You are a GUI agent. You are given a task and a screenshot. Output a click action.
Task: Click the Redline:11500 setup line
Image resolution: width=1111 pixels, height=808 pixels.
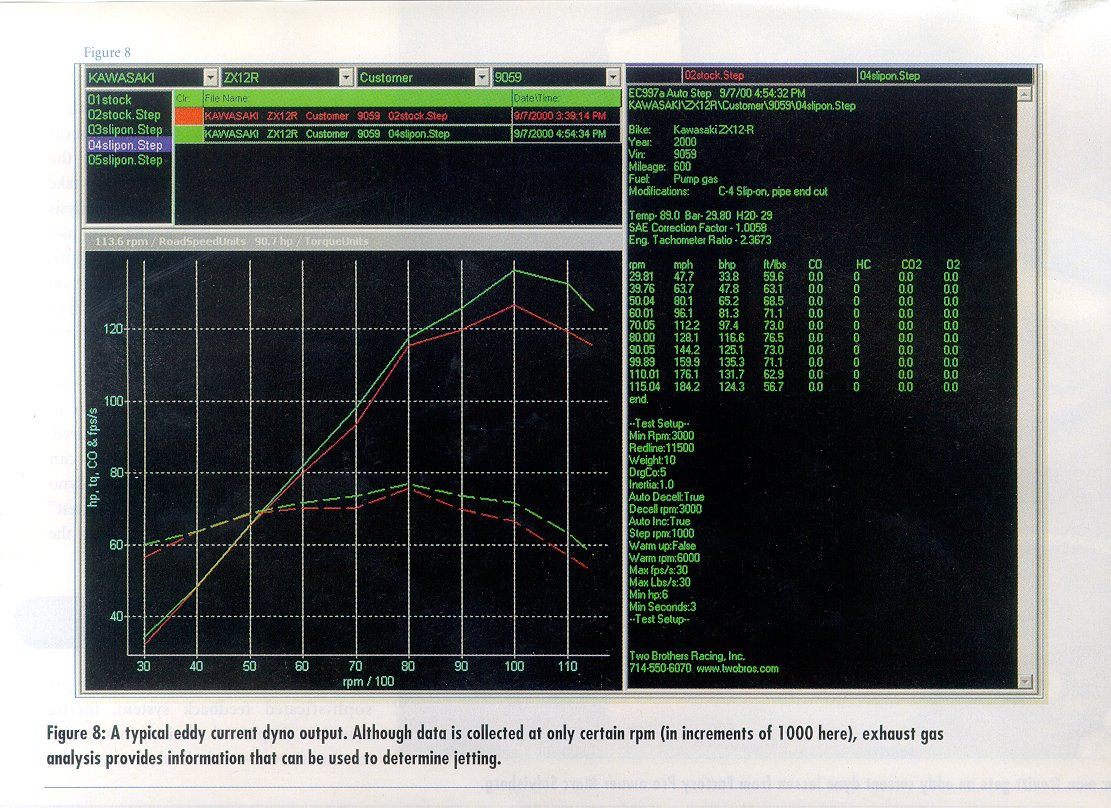pos(661,448)
